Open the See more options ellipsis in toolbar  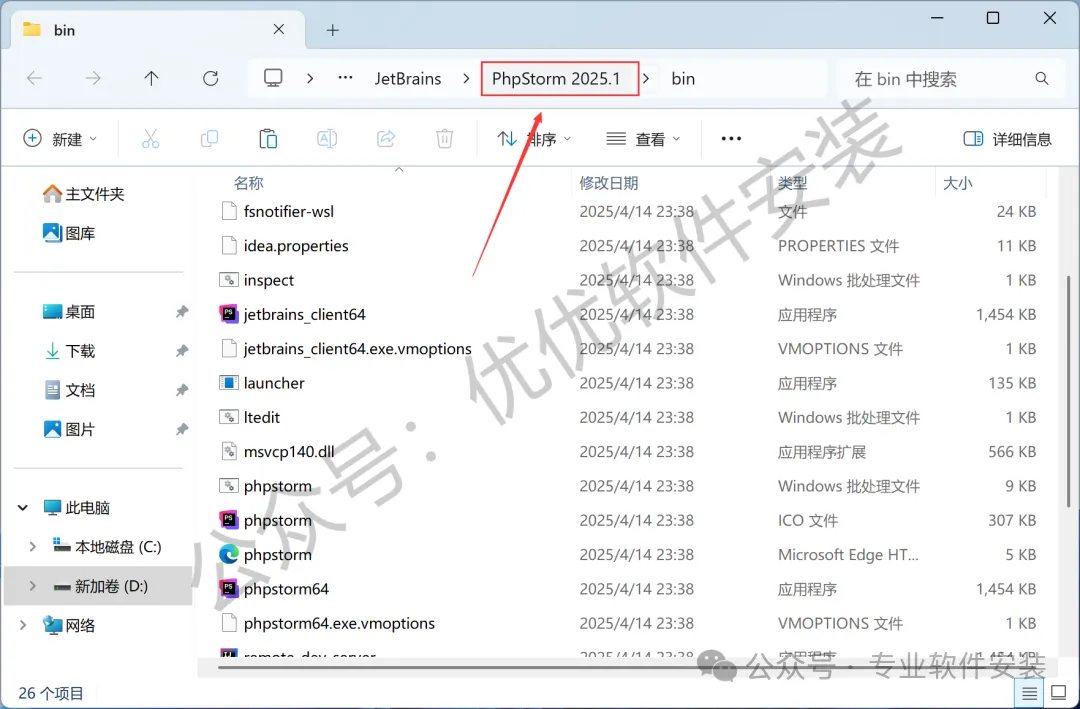coord(731,138)
